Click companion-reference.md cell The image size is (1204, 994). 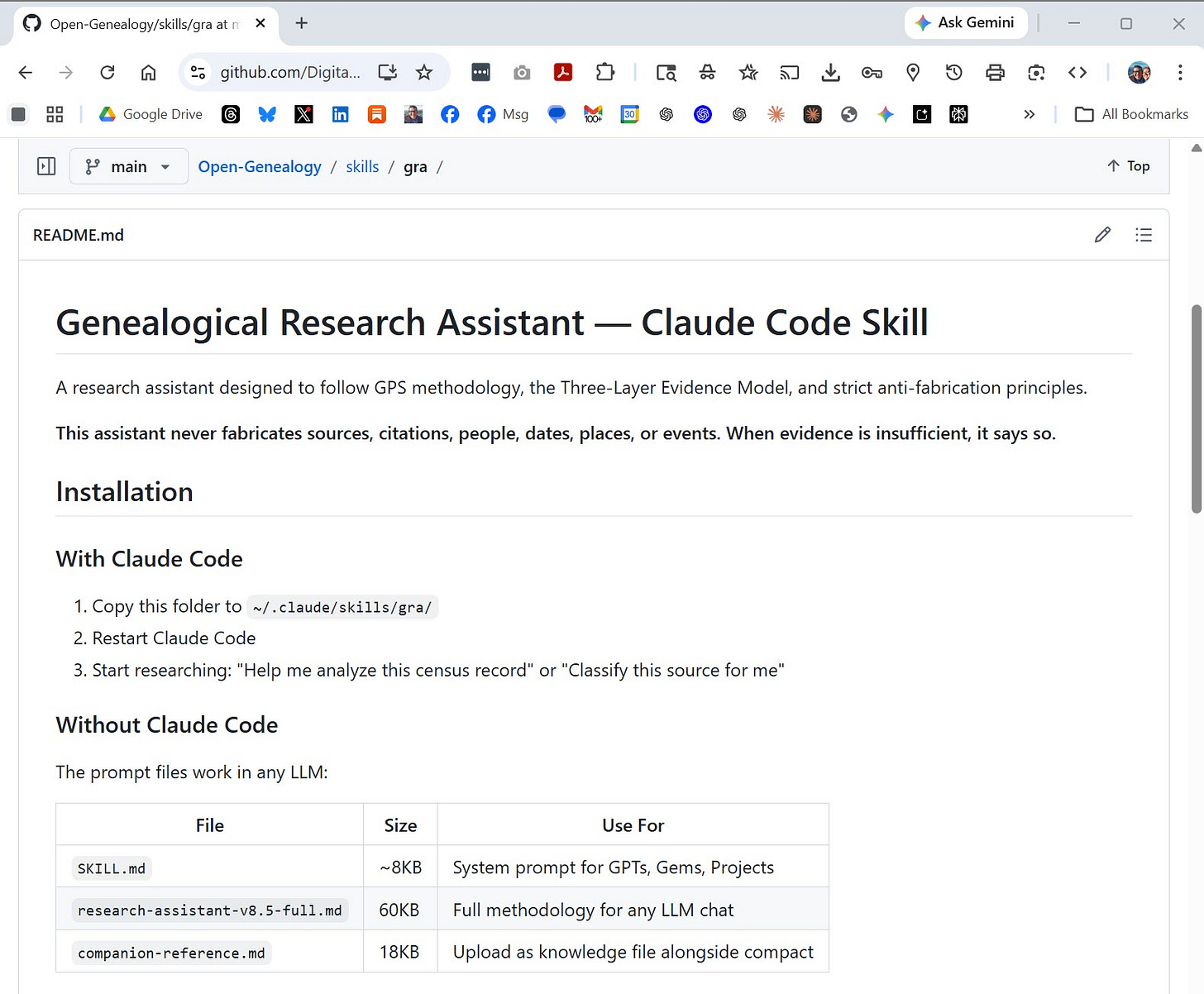[x=210, y=952]
